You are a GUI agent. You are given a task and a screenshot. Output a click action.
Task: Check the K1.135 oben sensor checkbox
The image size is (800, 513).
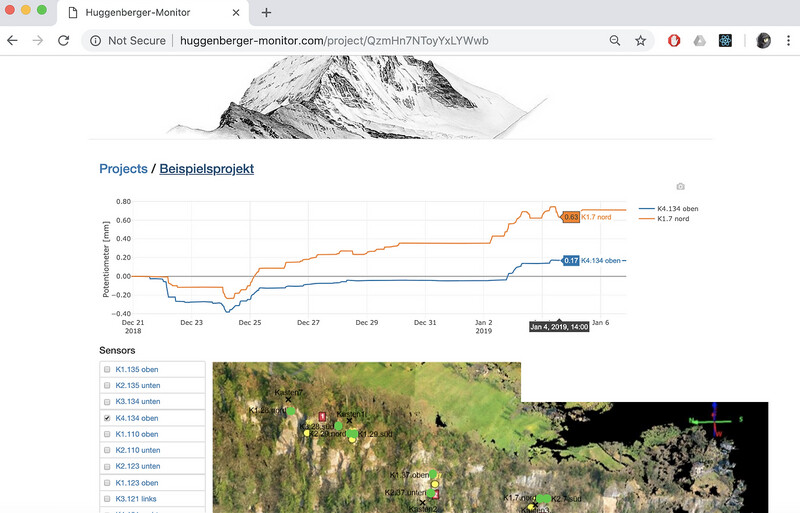pyautogui.click(x=107, y=369)
